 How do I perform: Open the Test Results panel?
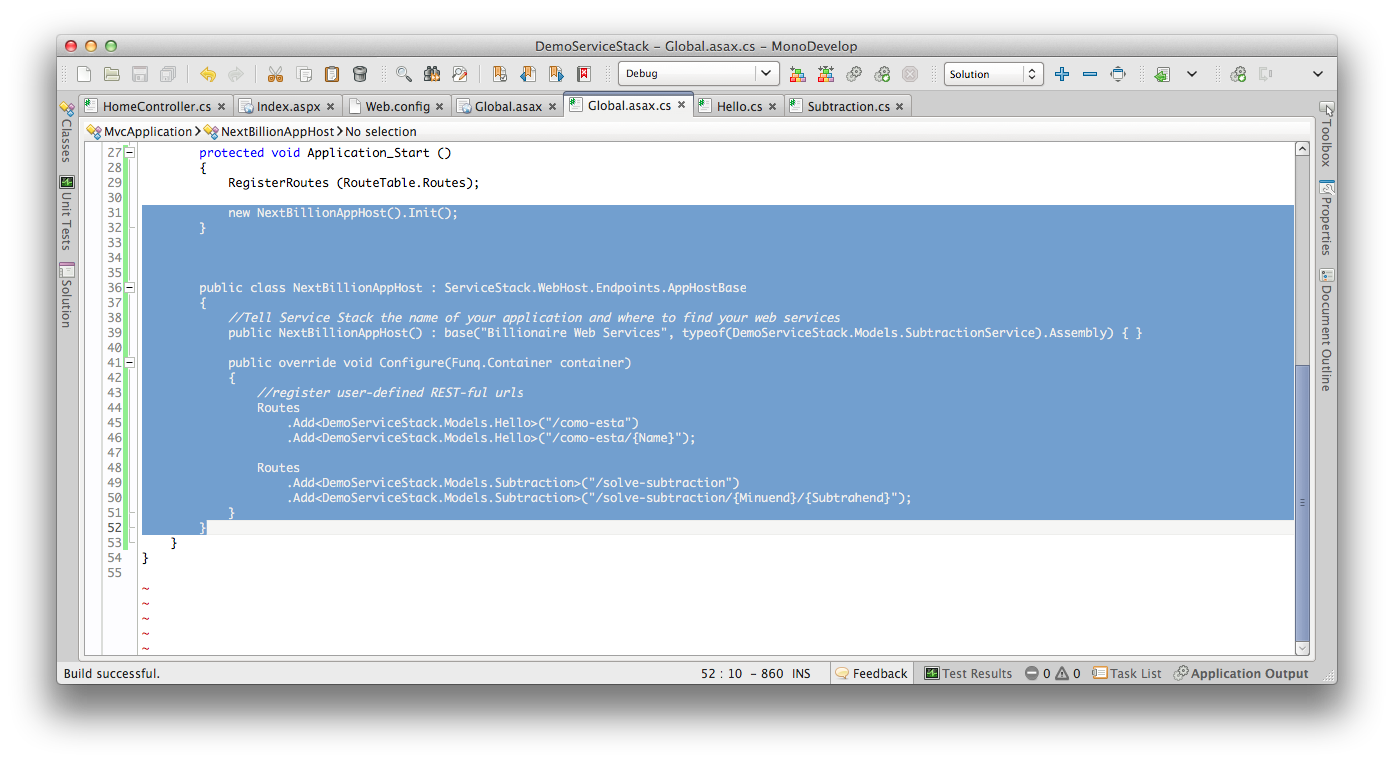tap(968, 673)
